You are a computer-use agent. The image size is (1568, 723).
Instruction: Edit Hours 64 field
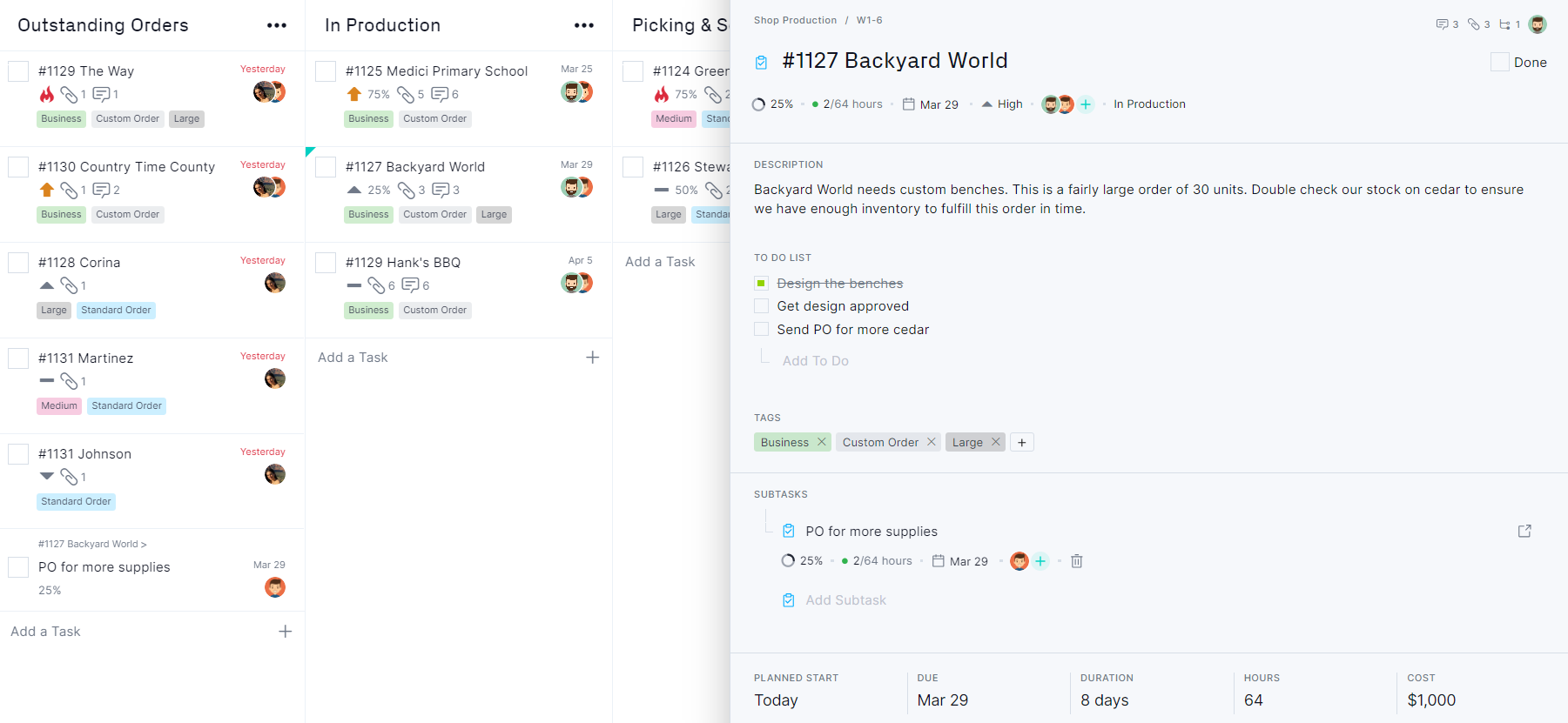1253,700
